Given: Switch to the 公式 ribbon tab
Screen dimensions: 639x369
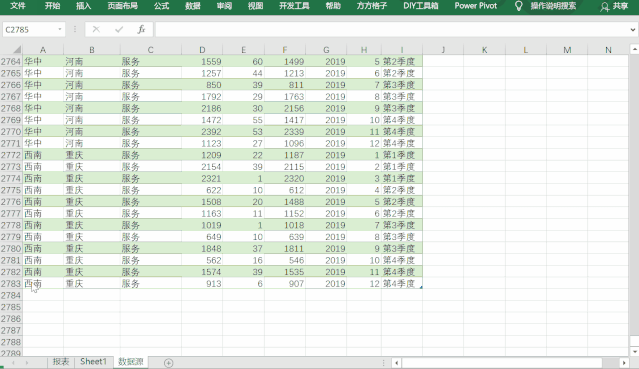Looking at the screenshot, I should click(x=161, y=6).
